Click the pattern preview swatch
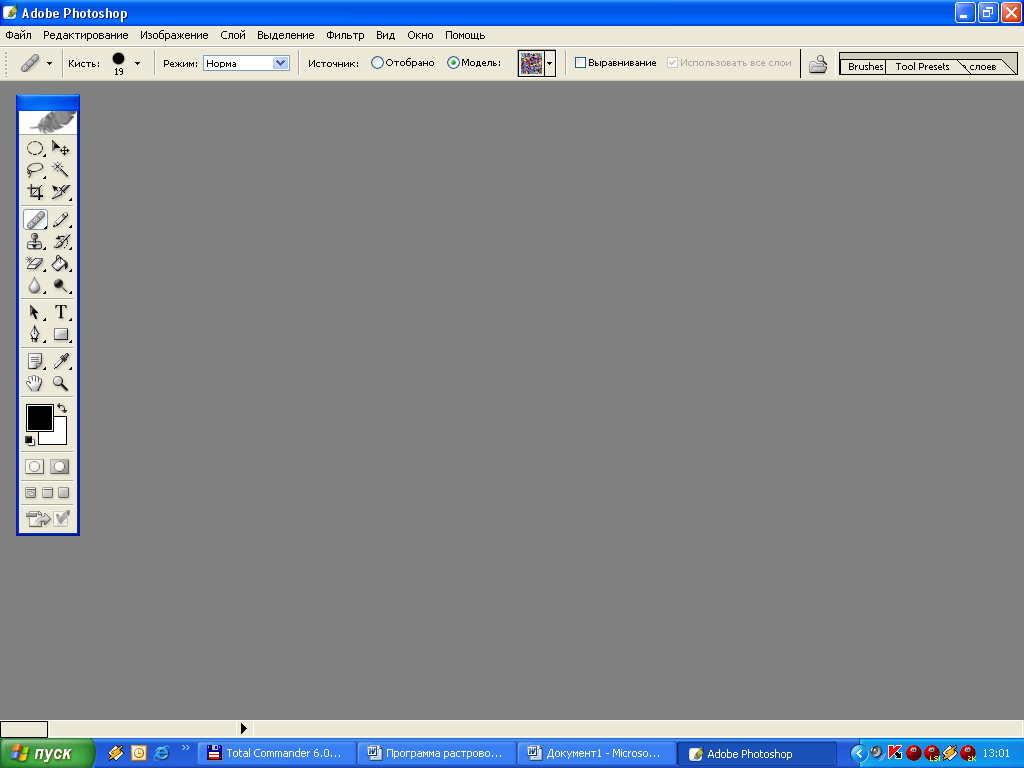The width and height of the screenshot is (1024, 768). coord(531,63)
